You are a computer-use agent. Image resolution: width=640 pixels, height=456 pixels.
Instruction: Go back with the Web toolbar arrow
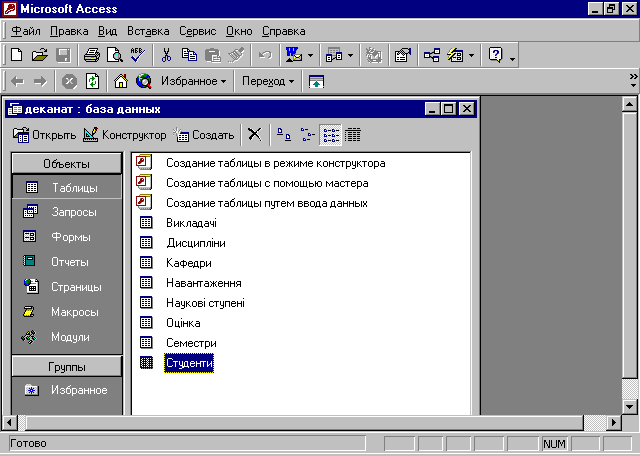(x=17, y=81)
